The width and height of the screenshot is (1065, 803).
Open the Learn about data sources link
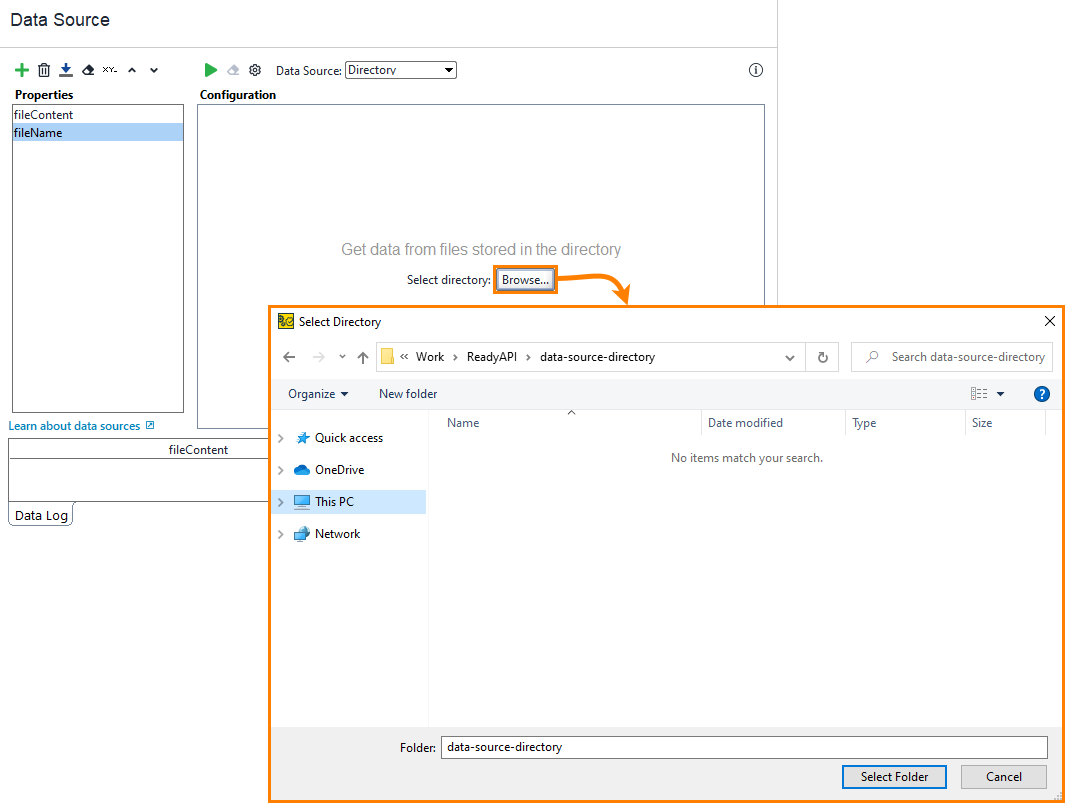coord(75,425)
